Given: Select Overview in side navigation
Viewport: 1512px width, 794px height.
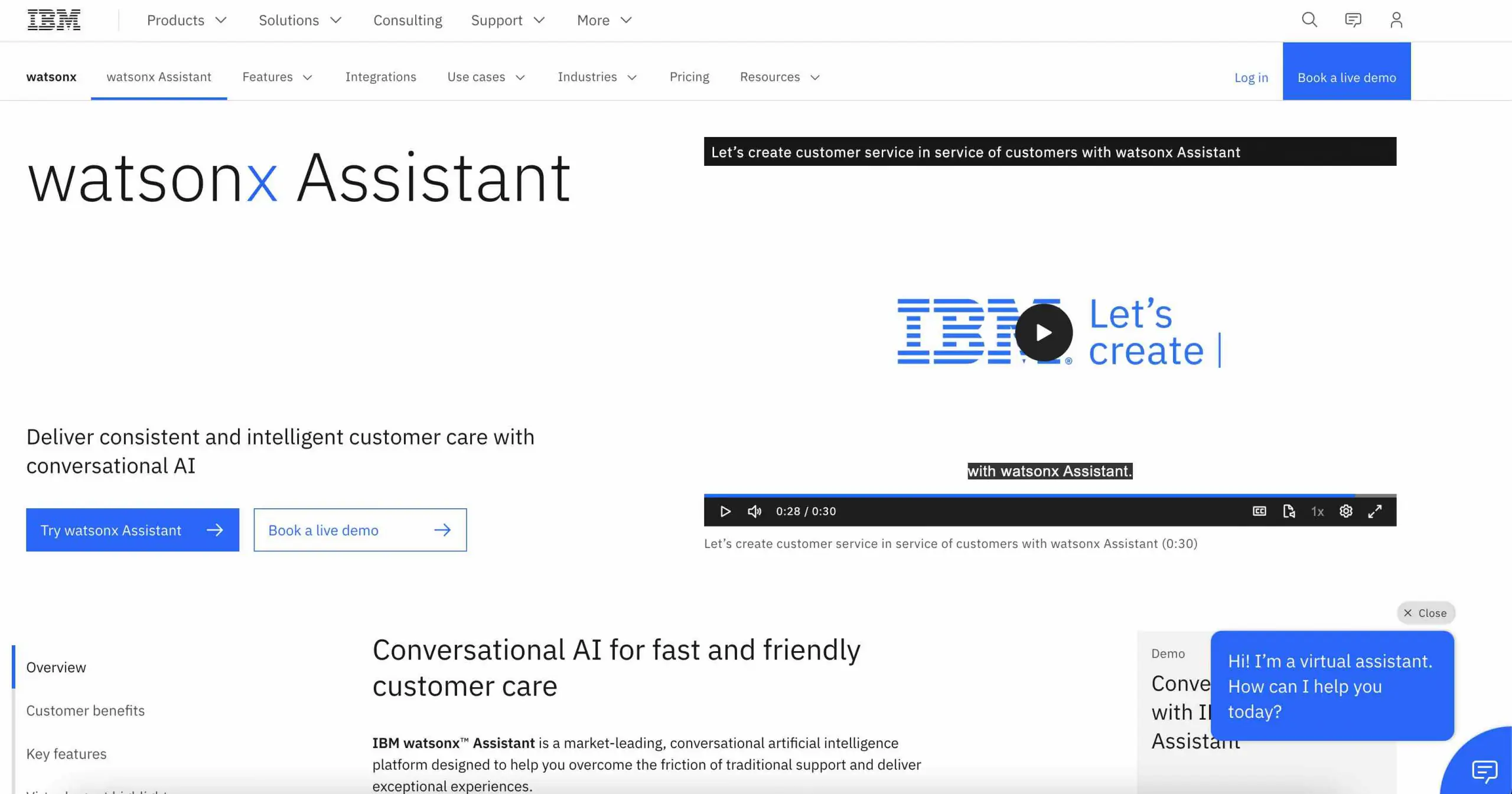Looking at the screenshot, I should pyautogui.click(x=56, y=667).
